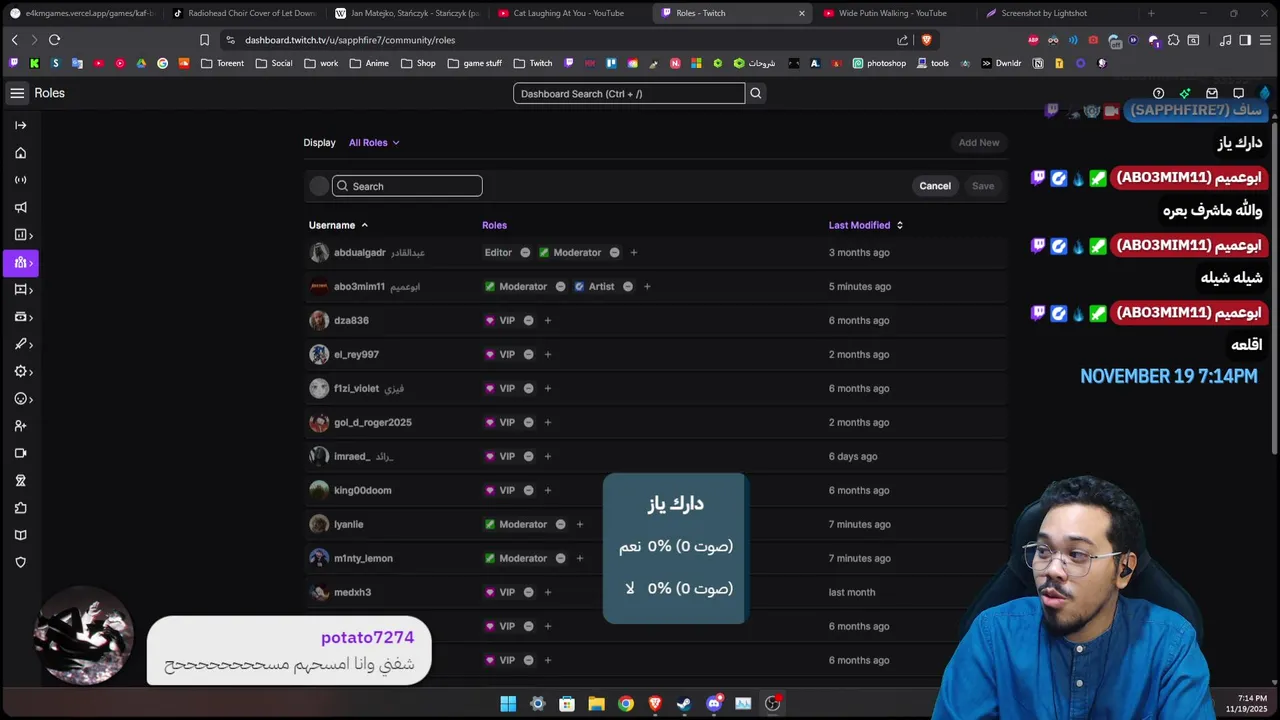Add a role to gol_d_roger2025
This screenshot has height=720, width=1280.
(x=547, y=423)
